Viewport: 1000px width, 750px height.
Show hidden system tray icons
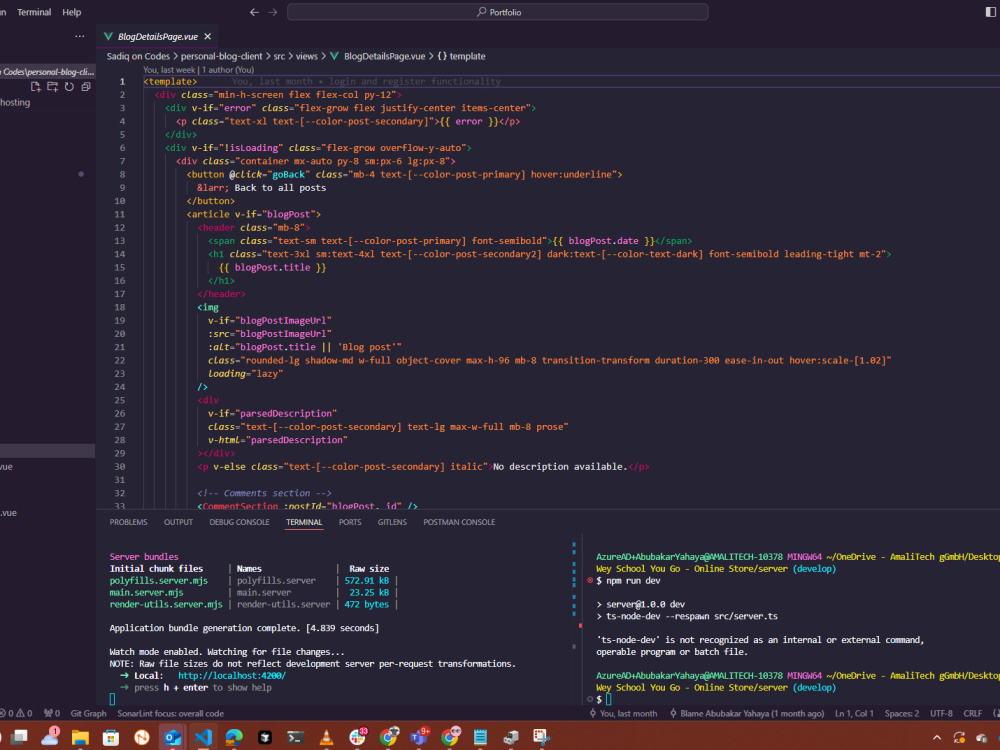click(937, 738)
